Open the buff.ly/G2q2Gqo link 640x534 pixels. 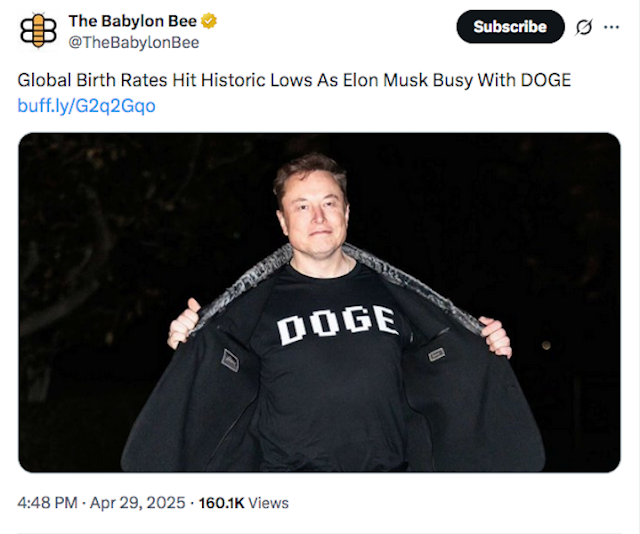pos(87,106)
